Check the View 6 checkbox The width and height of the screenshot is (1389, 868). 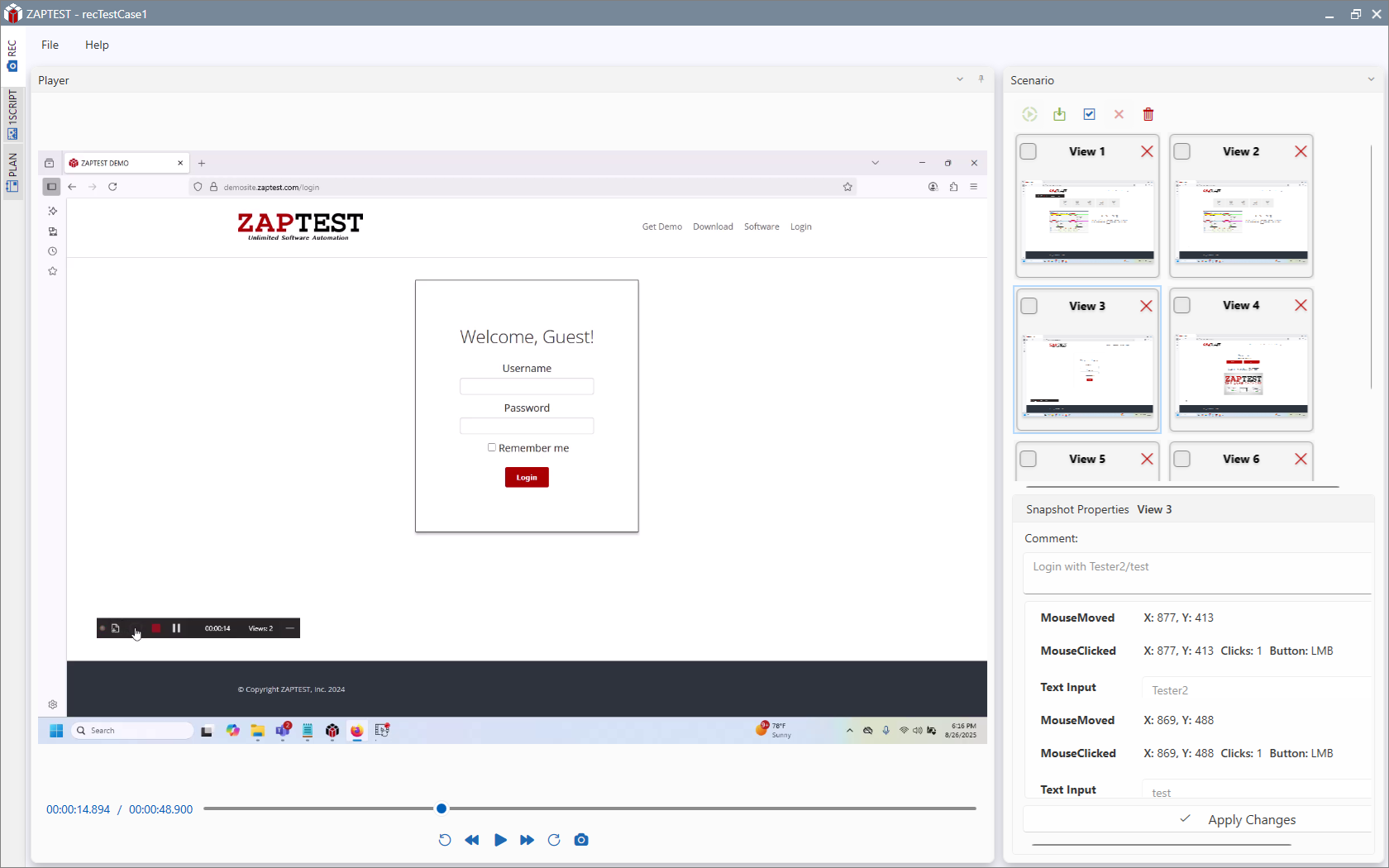[1182, 459]
